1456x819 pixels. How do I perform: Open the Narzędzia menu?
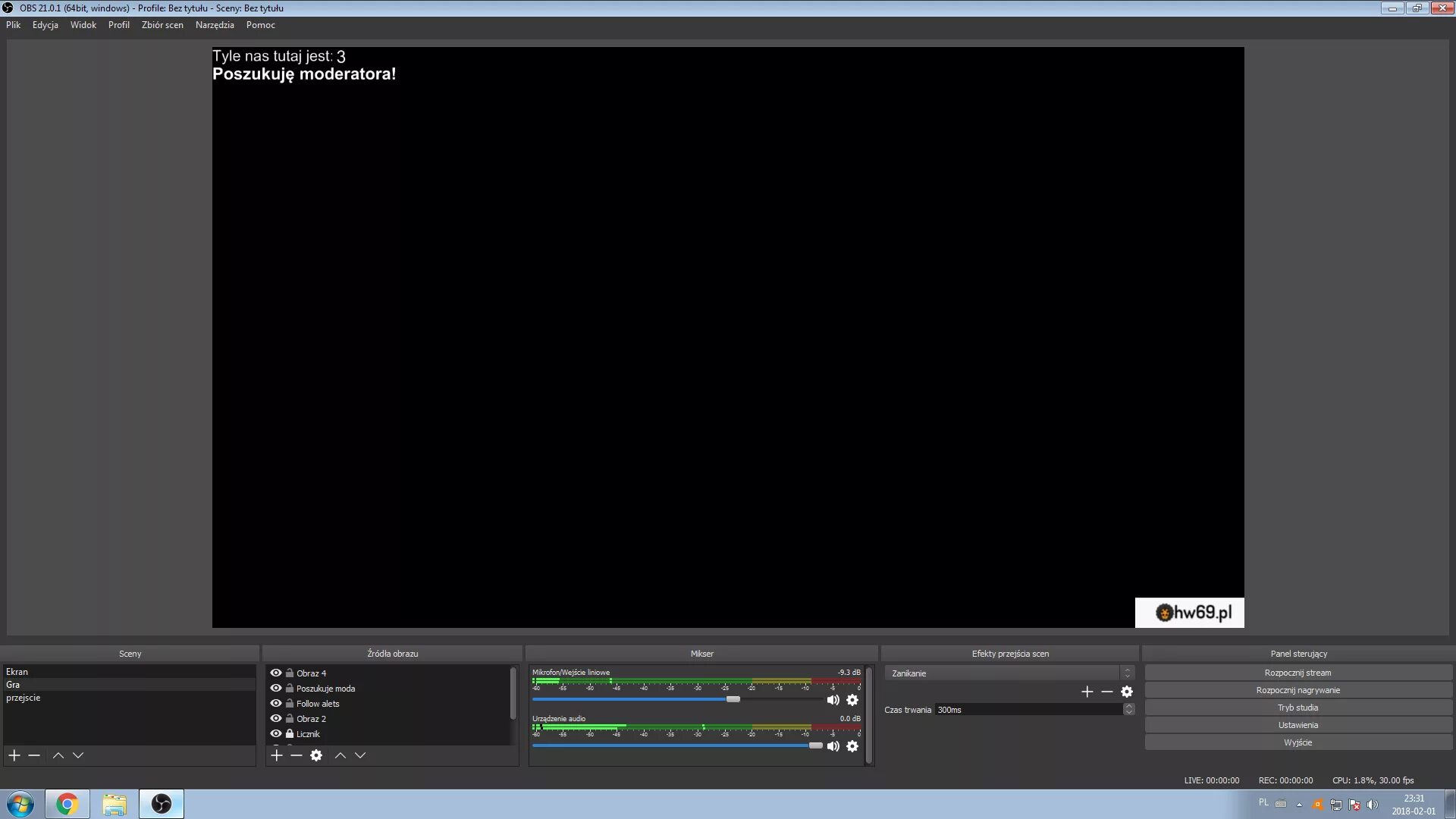(x=215, y=24)
